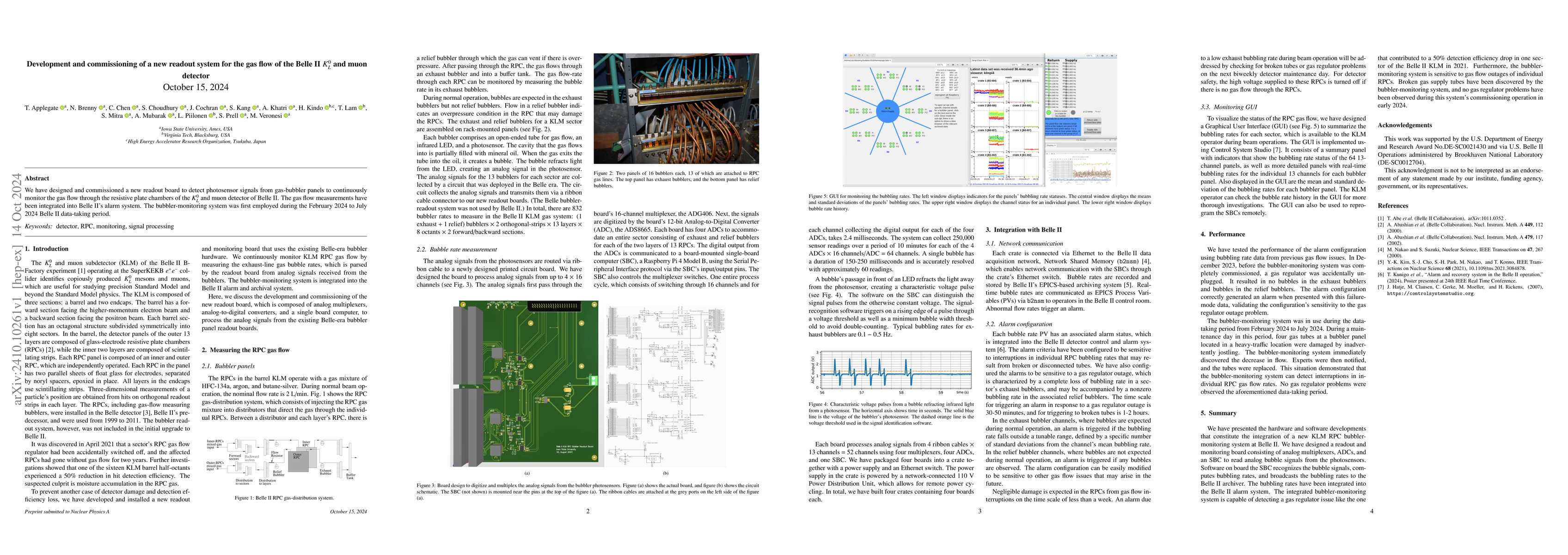Screen dimensions: 1568x555
Task: Open L. Piilonen's ORCID icon
Action: click(x=211, y=116)
